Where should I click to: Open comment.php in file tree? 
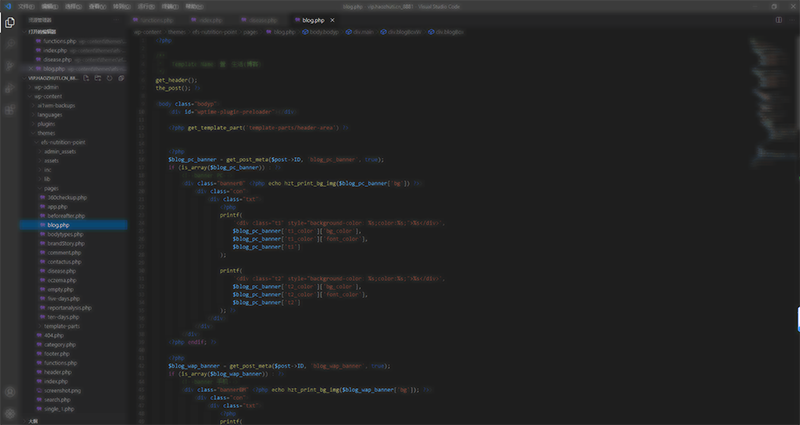pos(64,253)
